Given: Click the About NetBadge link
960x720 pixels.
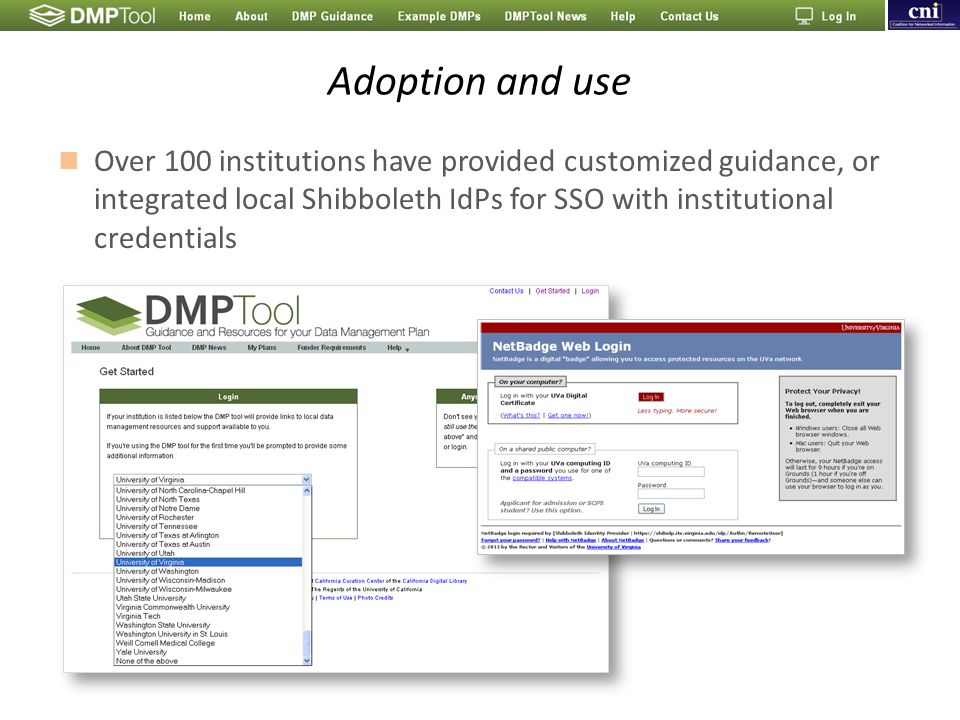Looking at the screenshot, I should click(623, 540).
